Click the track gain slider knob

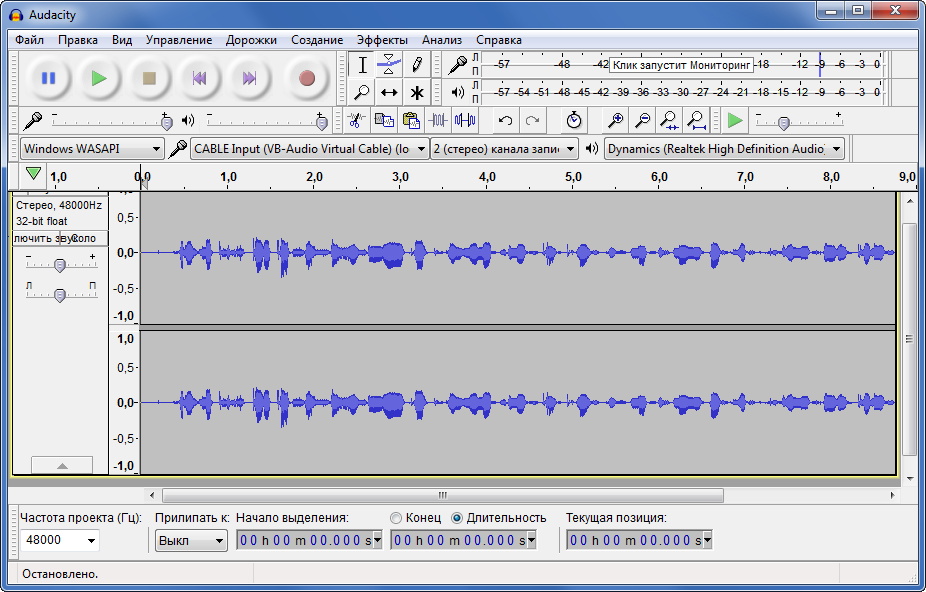(60, 265)
